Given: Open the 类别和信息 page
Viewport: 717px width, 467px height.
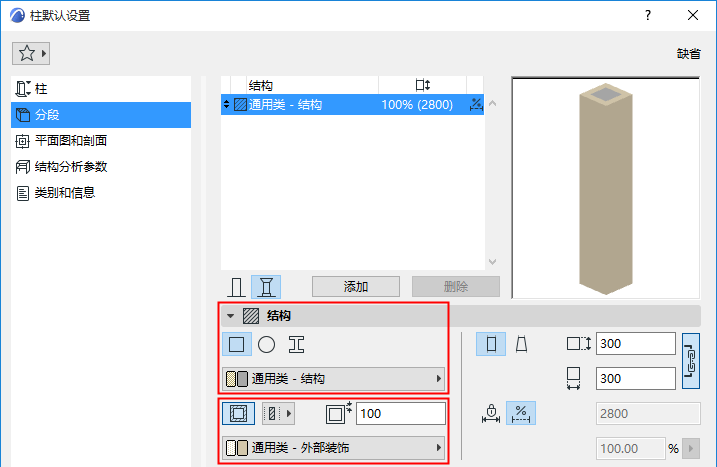Looking at the screenshot, I should (101, 193).
